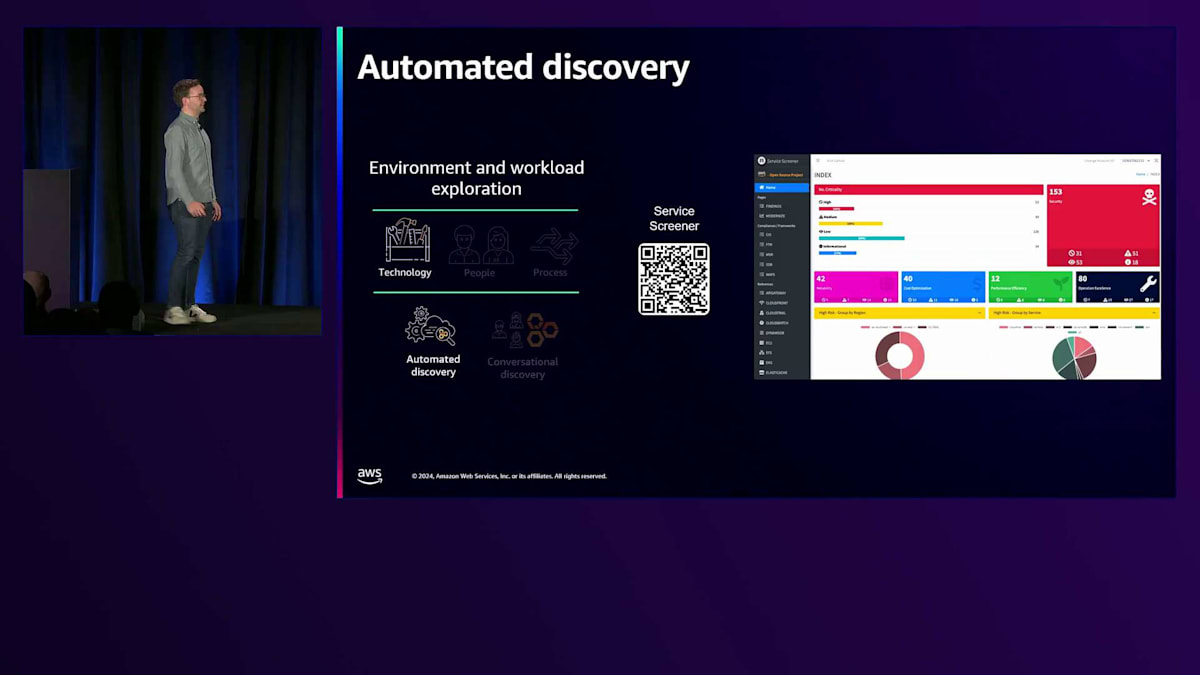
Task: Click the red Security card showing 153
Action: pos(1103,225)
